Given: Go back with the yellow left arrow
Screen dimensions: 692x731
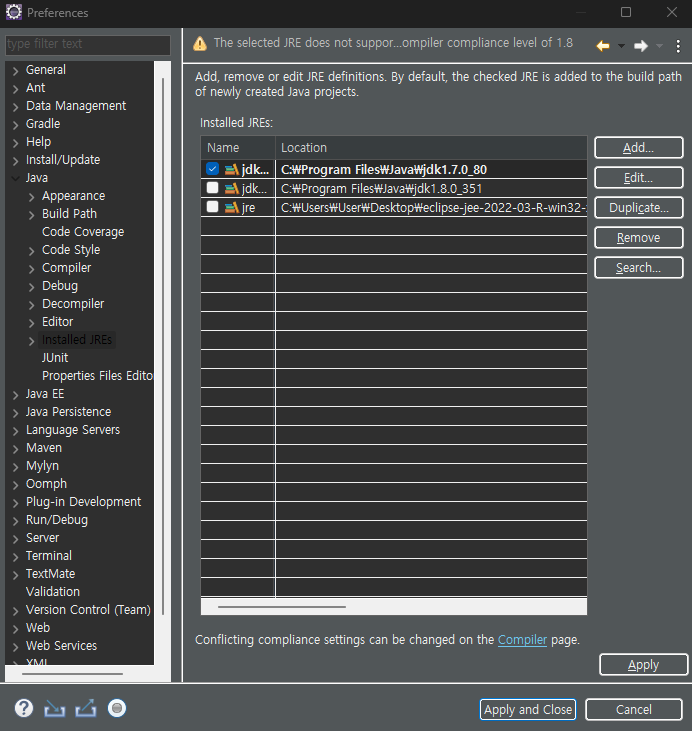Looking at the screenshot, I should tap(603, 46).
